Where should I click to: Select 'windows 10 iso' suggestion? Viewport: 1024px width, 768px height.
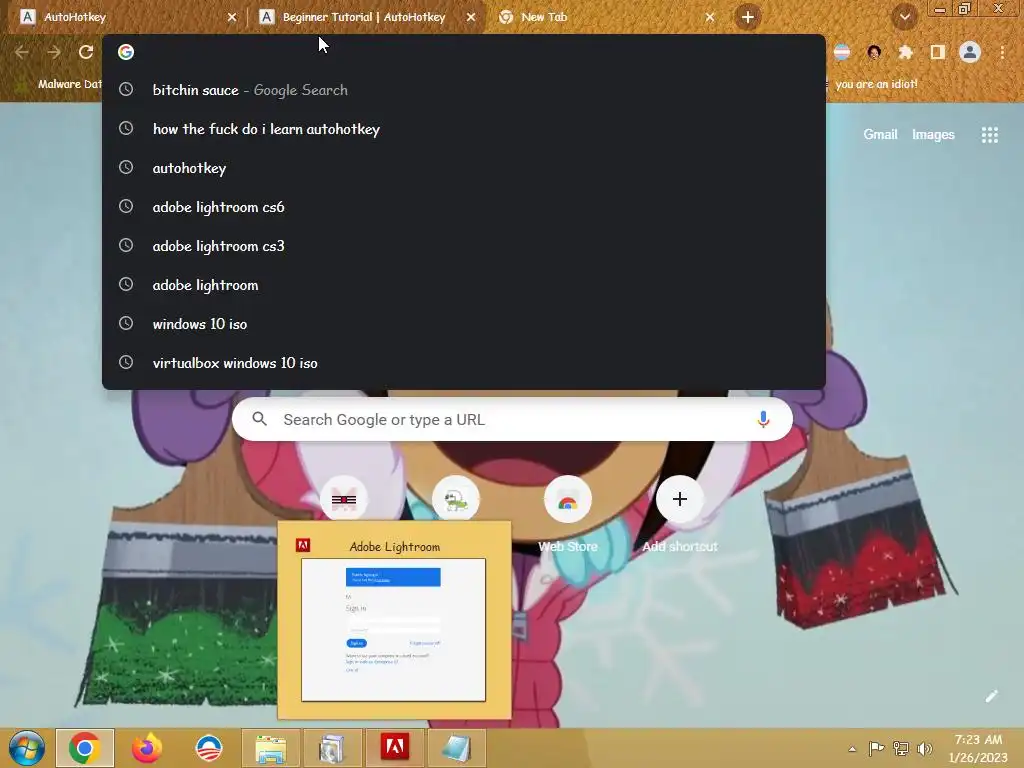[464, 324]
